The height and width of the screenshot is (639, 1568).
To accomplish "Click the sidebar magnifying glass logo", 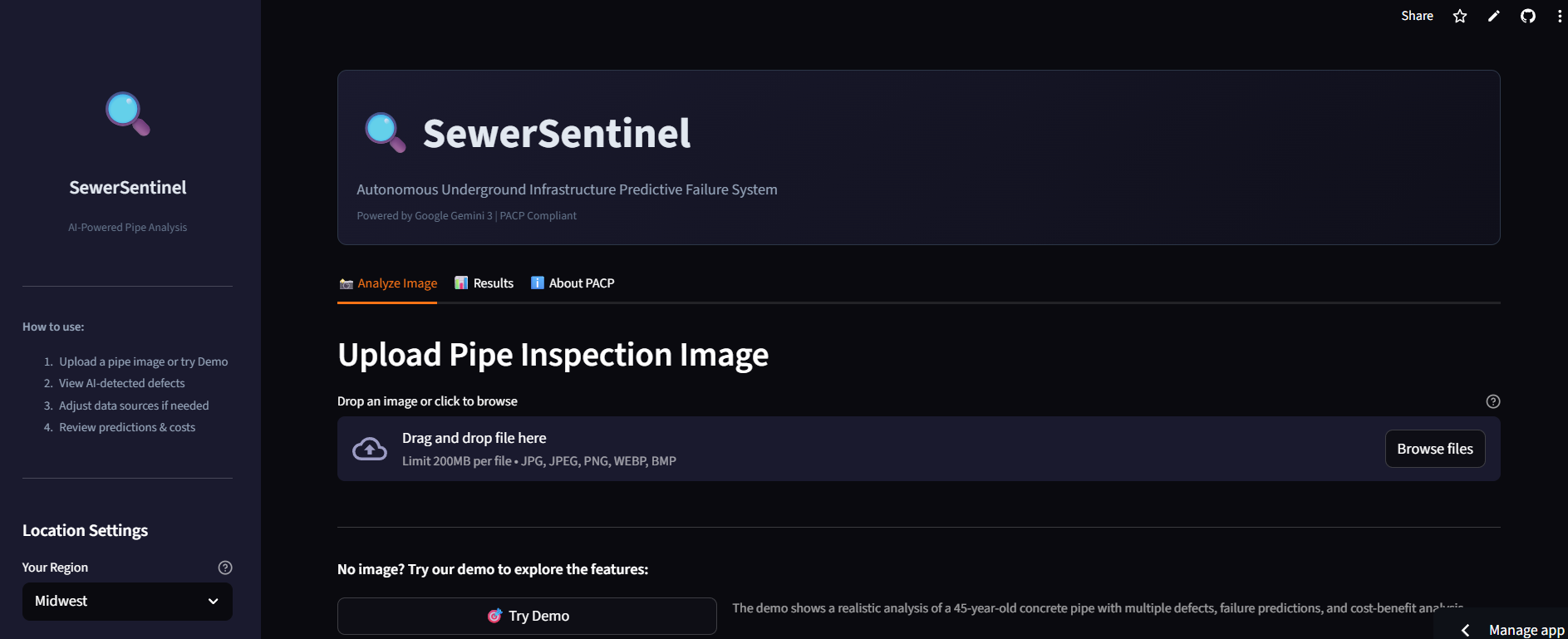I will pos(128,114).
